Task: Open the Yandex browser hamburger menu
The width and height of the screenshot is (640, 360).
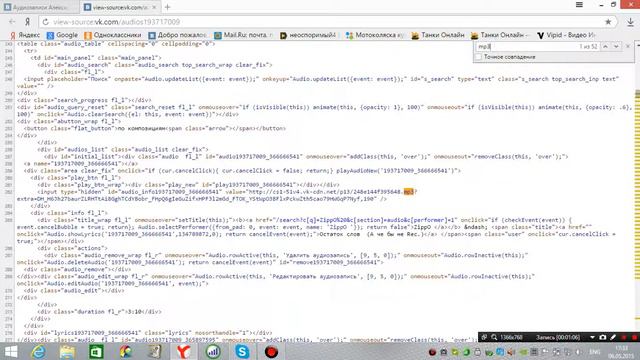Action: click(579, 5)
